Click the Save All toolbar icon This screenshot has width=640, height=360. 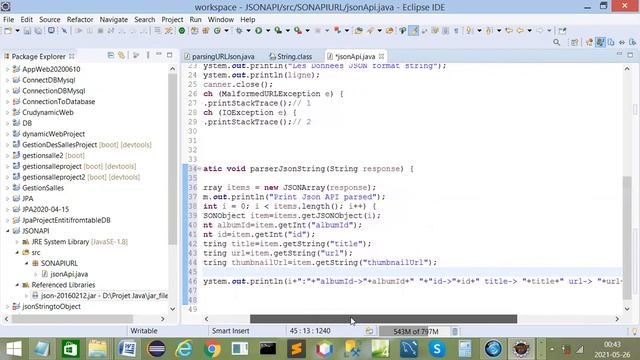click(38, 31)
